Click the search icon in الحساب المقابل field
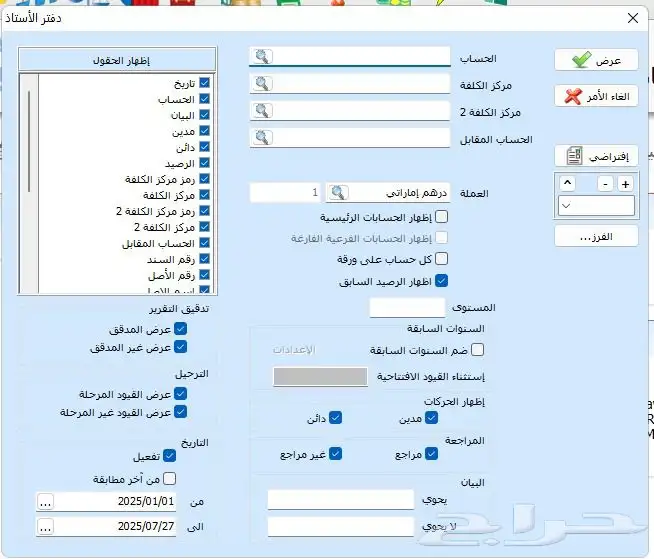 (x=262, y=137)
